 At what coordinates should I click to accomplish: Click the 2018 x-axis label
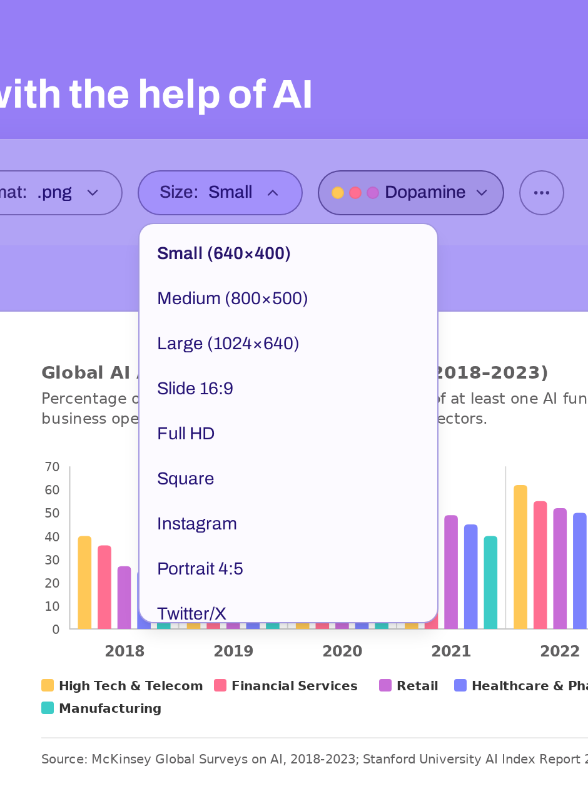coord(124,651)
